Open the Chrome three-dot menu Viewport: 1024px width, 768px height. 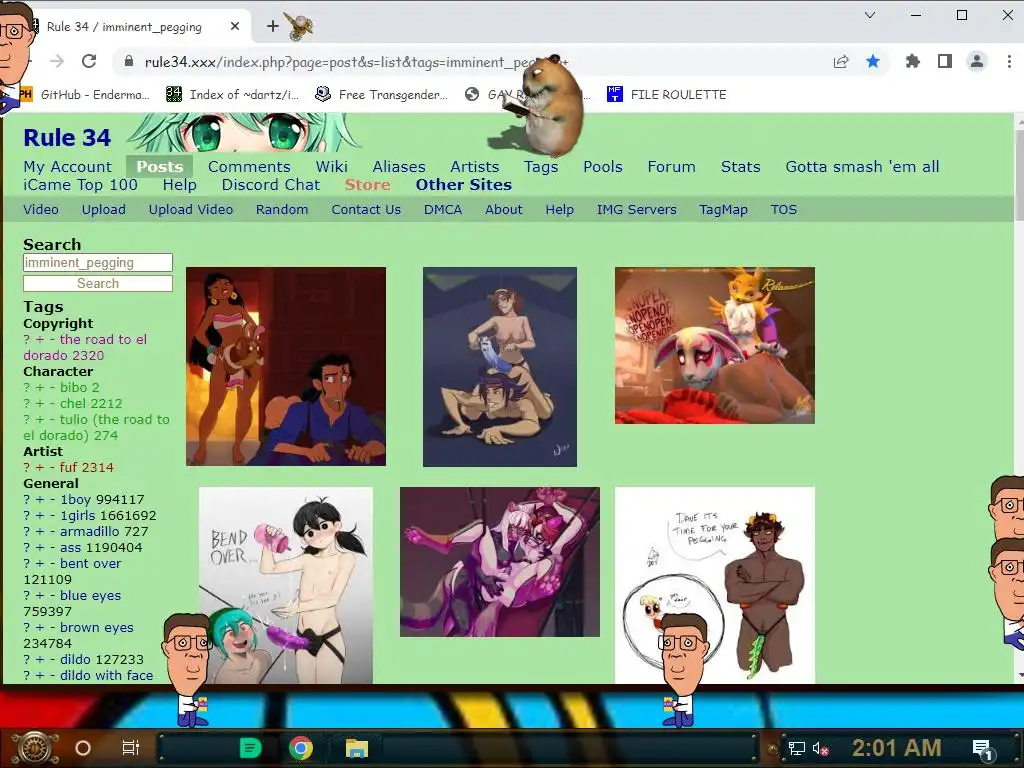[1009, 61]
